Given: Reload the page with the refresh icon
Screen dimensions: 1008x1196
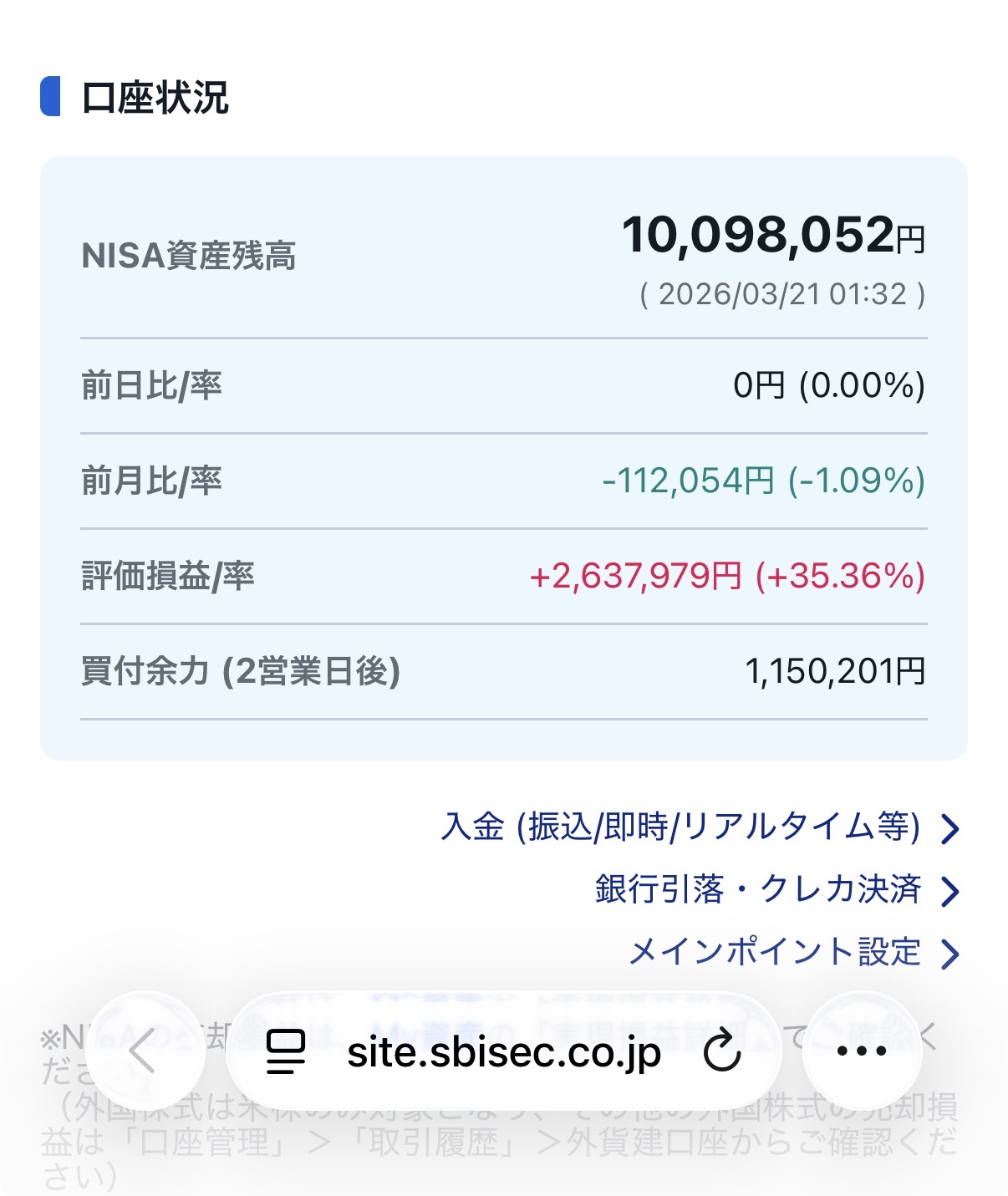Looking at the screenshot, I should pyautogui.click(x=722, y=1051).
